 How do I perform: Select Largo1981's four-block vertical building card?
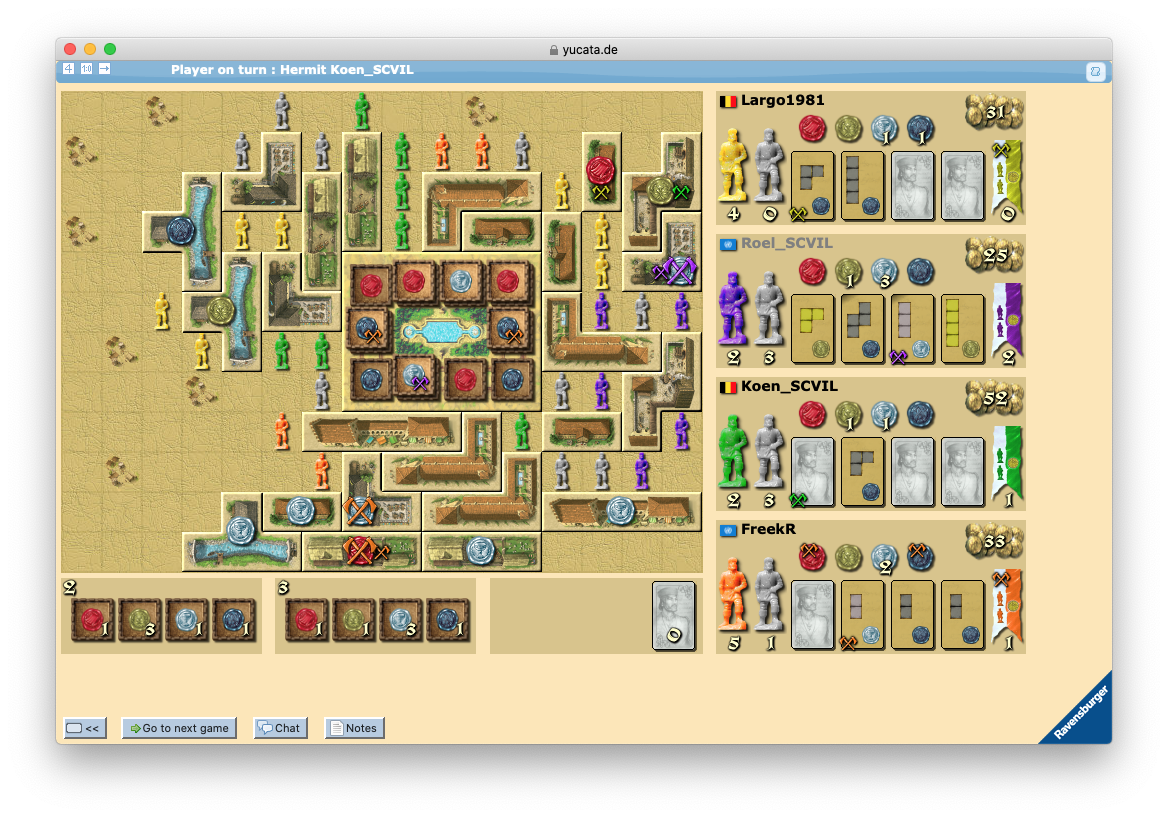tap(863, 186)
